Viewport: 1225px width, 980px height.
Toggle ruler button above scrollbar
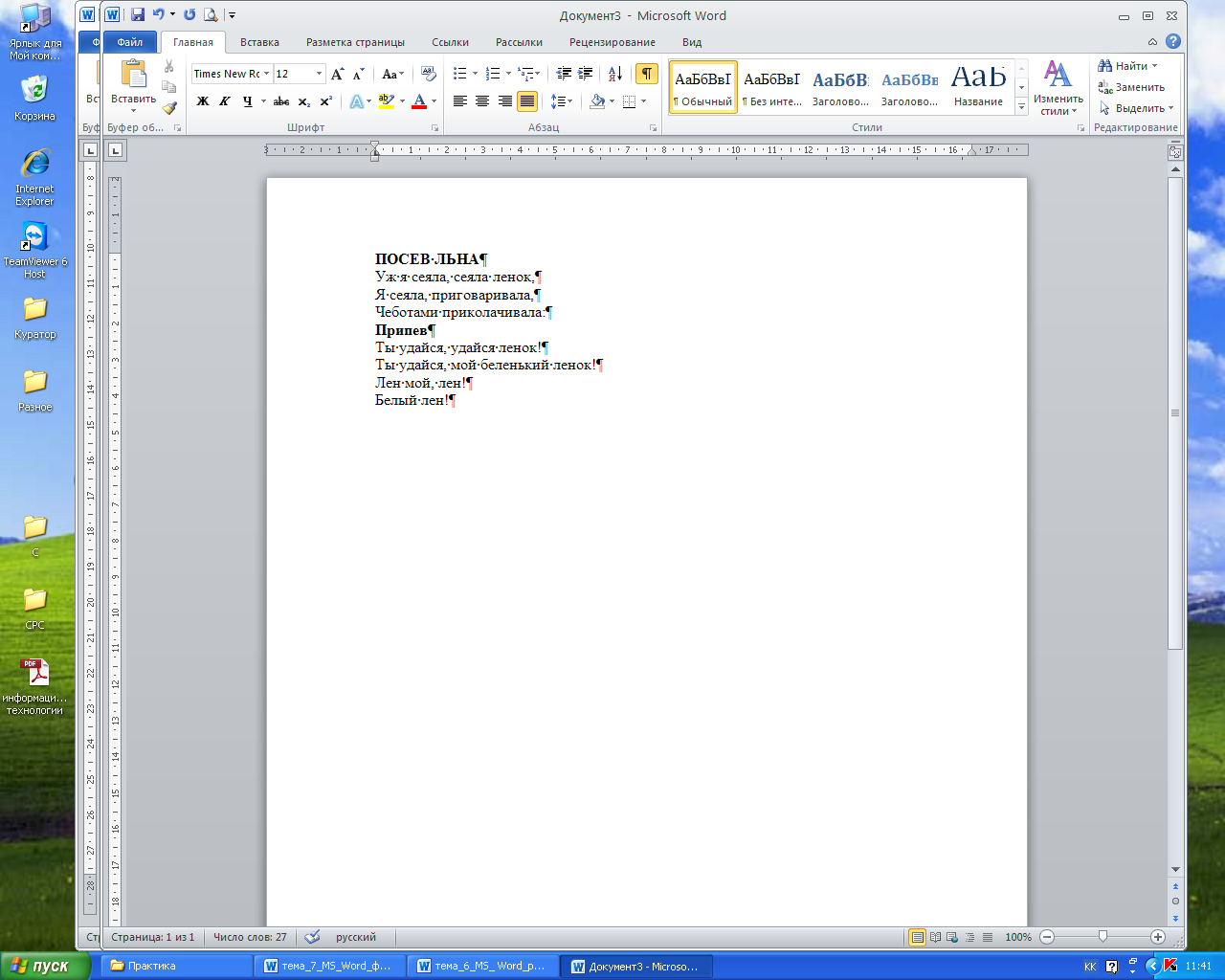tap(1175, 152)
